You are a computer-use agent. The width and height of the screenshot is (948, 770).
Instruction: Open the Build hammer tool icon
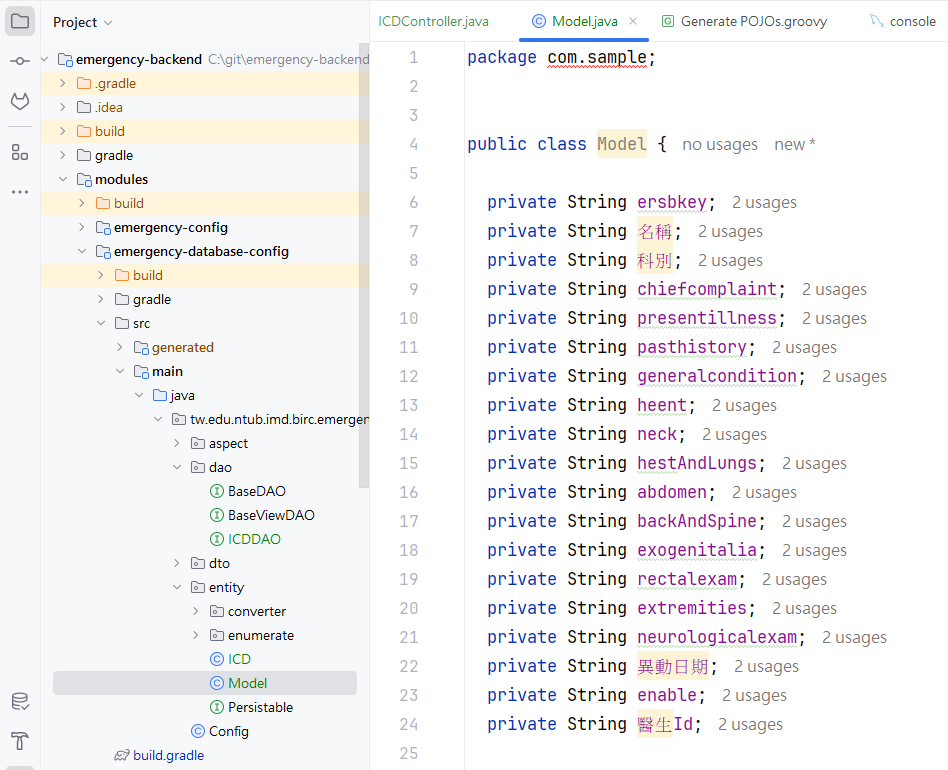pos(20,740)
